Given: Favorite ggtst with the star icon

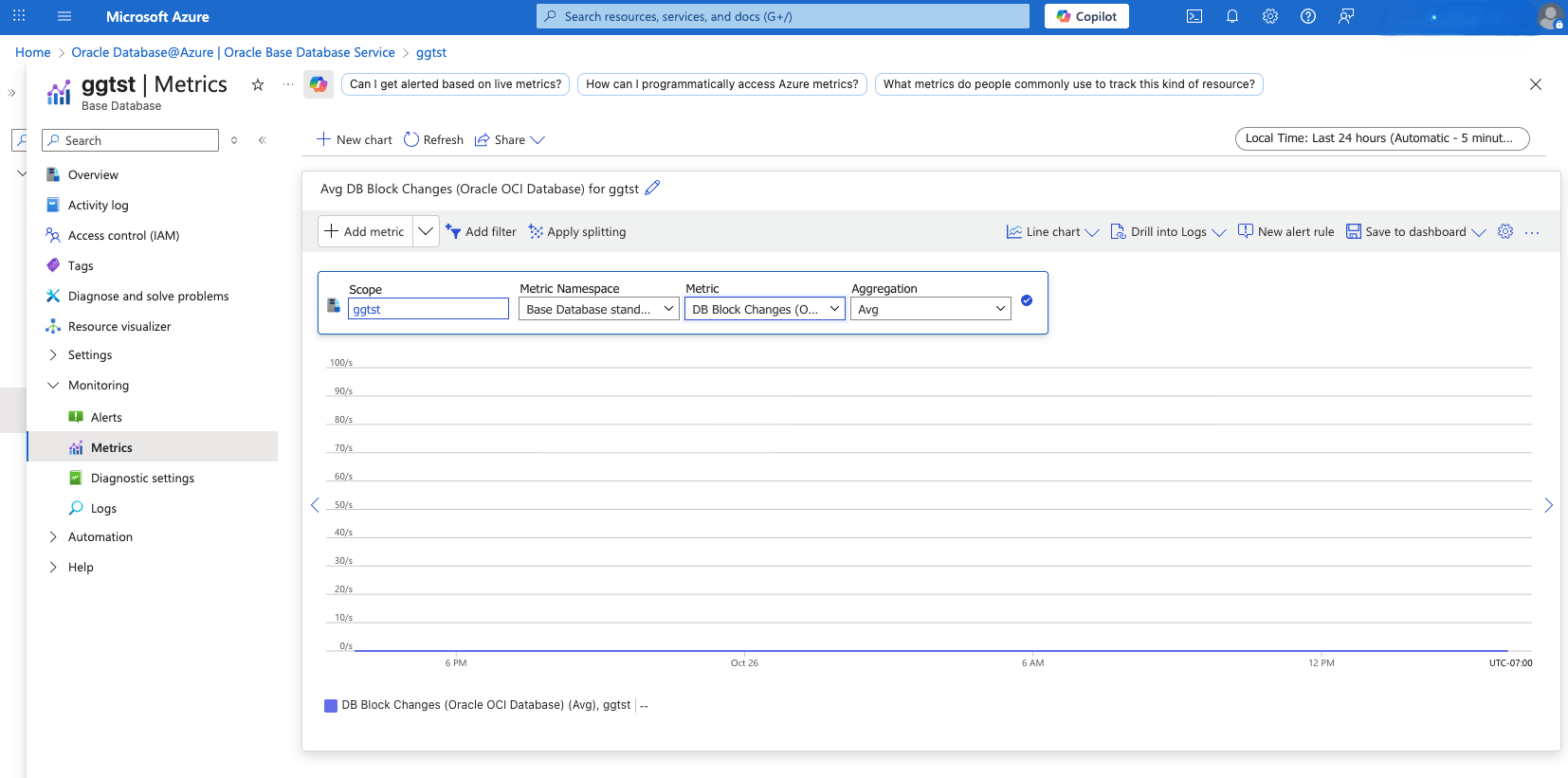Looking at the screenshot, I should tap(258, 85).
